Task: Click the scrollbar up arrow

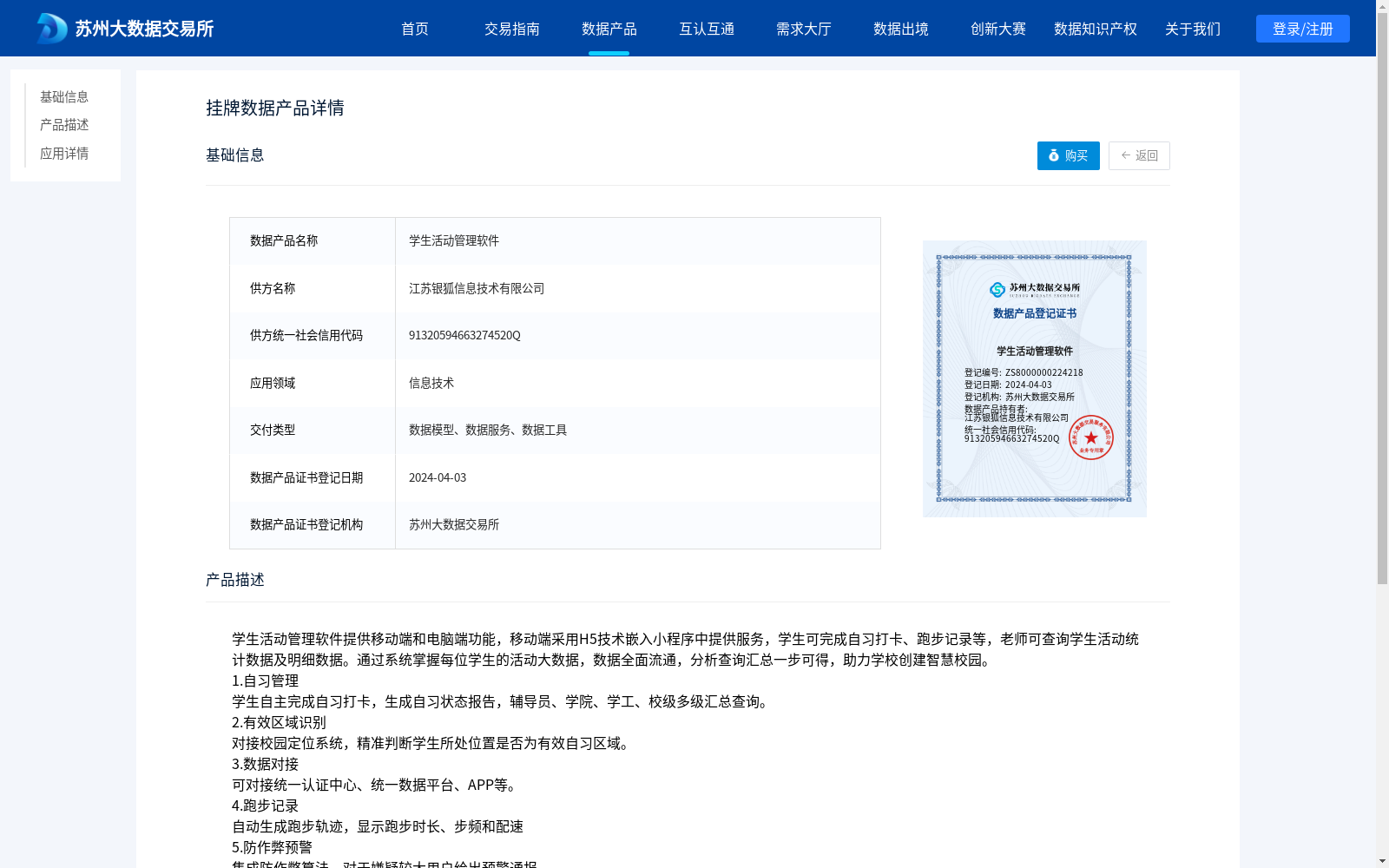Action: tap(1382, 7)
